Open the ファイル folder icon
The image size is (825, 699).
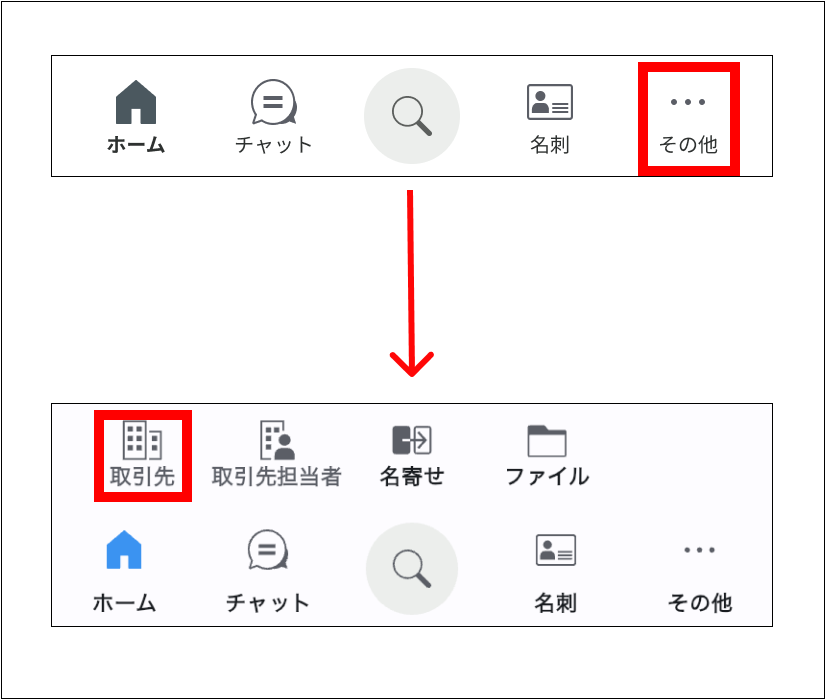(547, 441)
